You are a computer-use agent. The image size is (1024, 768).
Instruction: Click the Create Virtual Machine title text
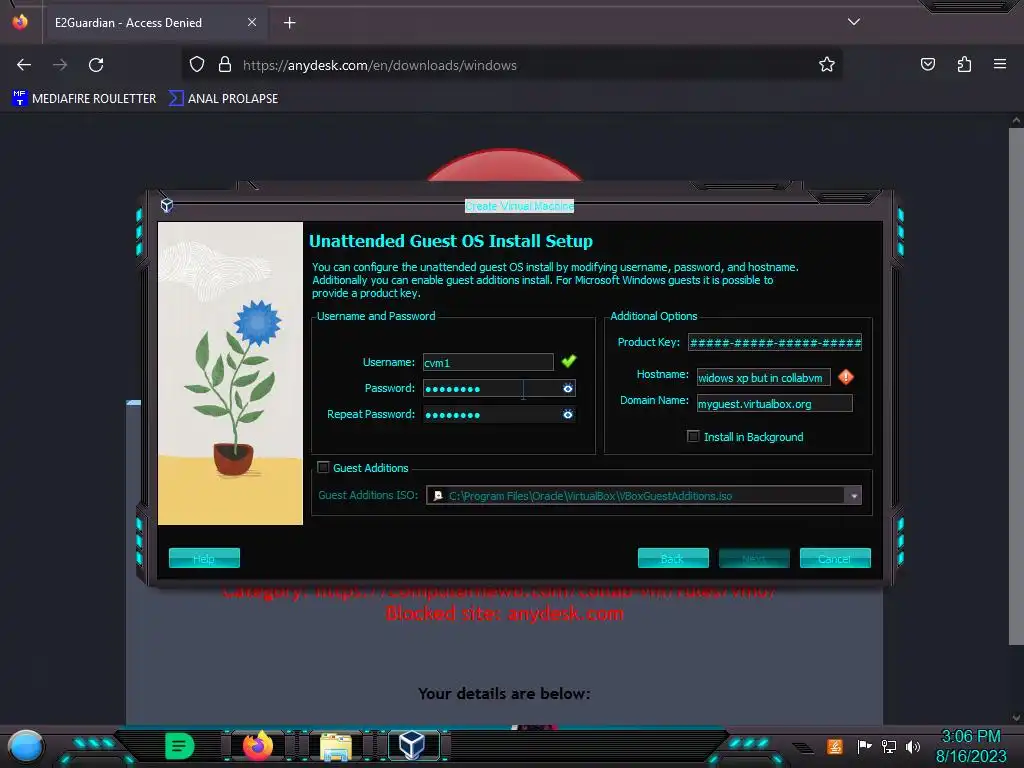(x=519, y=206)
